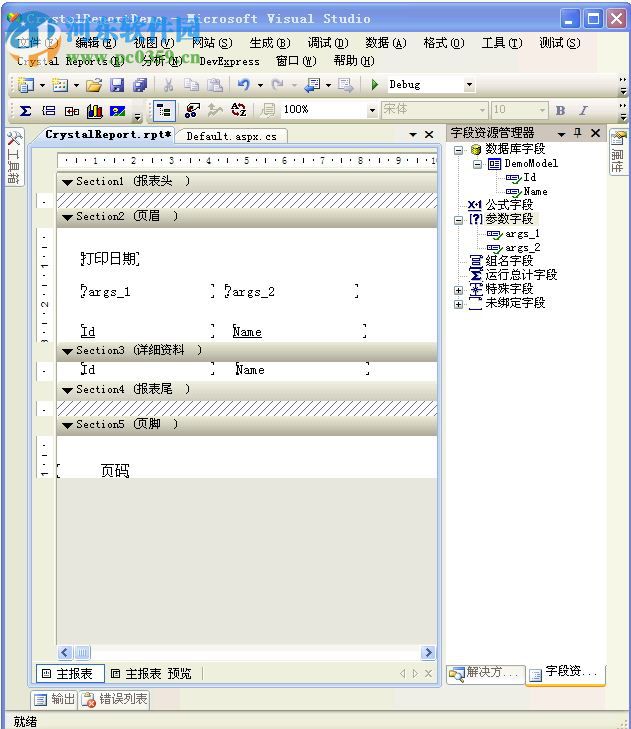
Task: Collapse the 数据库字段 tree node
Action: pos(458,150)
